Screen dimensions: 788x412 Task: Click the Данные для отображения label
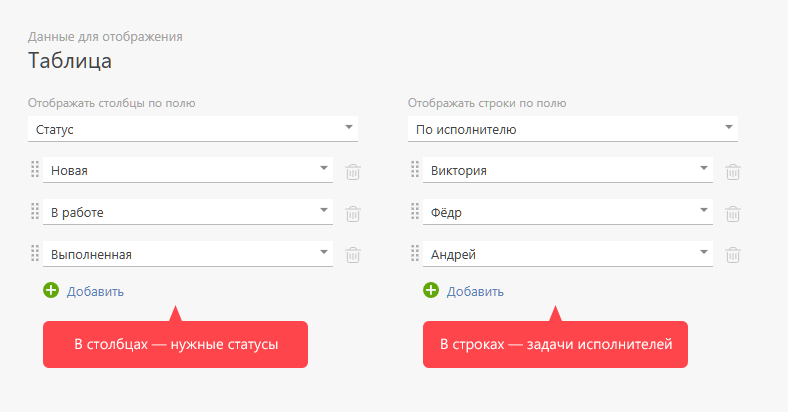point(105,37)
